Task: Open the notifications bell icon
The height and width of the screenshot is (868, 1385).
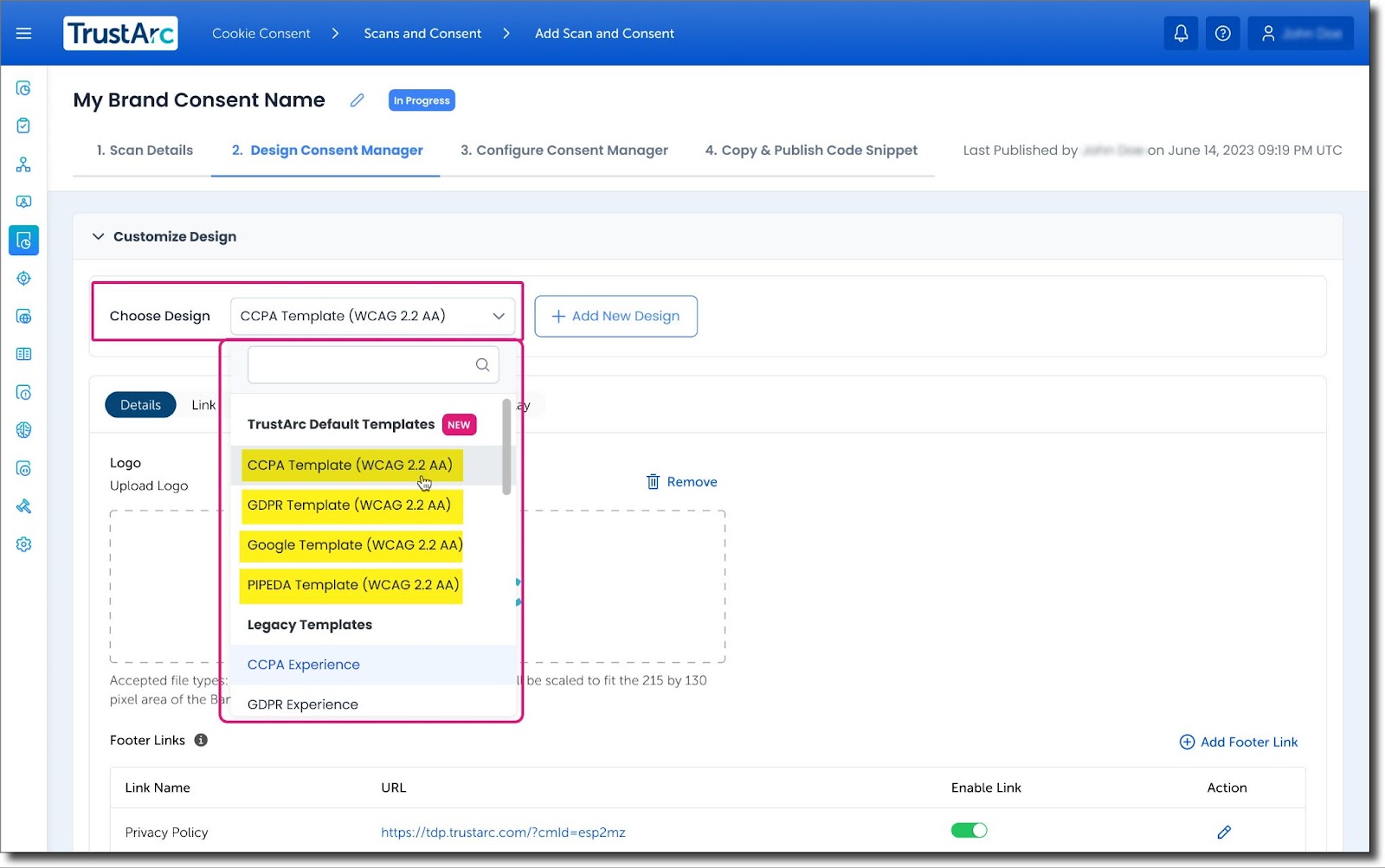Action: click(1180, 33)
